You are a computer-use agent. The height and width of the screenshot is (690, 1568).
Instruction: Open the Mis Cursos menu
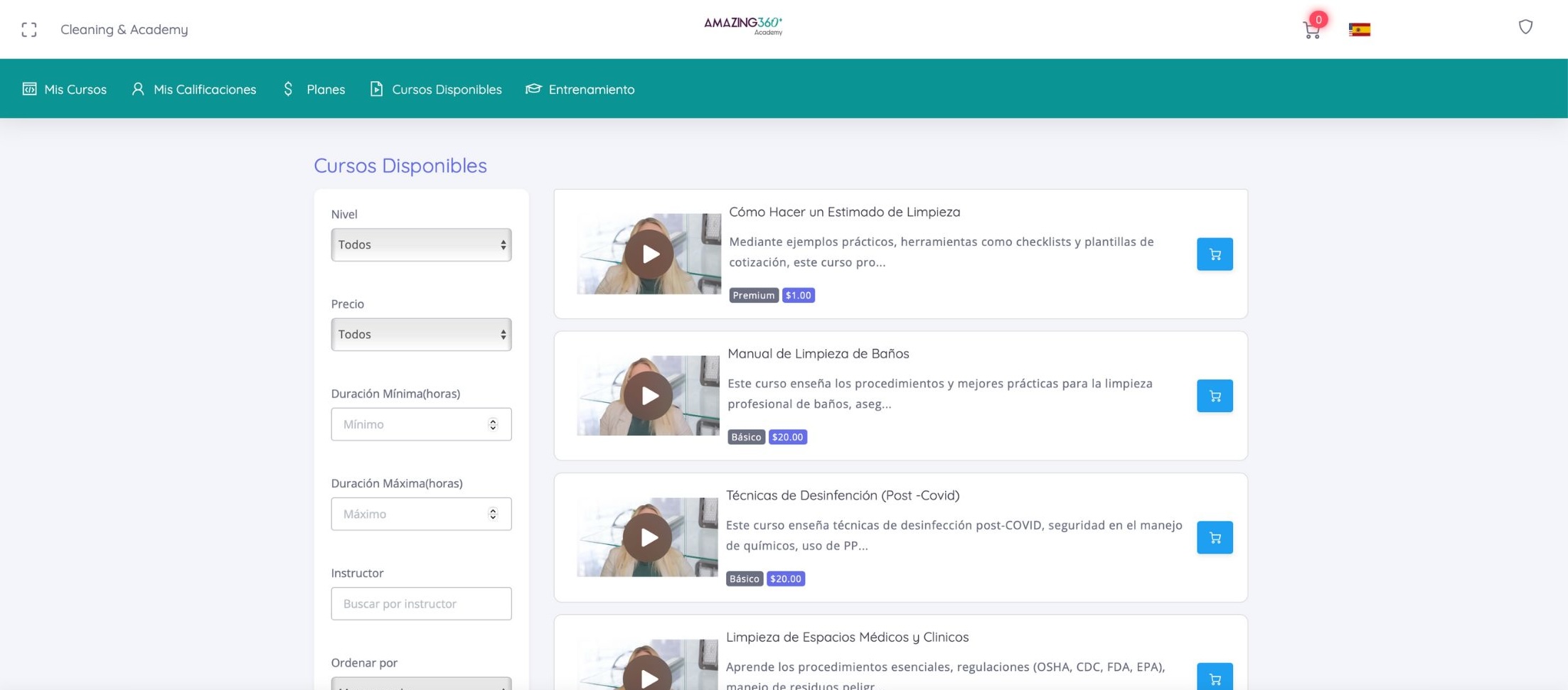(x=65, y=89)
